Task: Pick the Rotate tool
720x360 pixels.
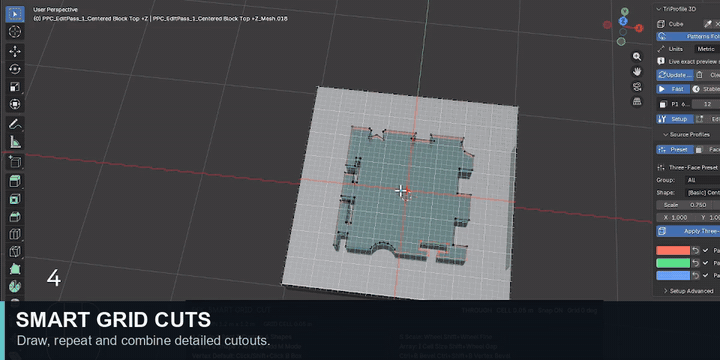Action: pos(15,69)
